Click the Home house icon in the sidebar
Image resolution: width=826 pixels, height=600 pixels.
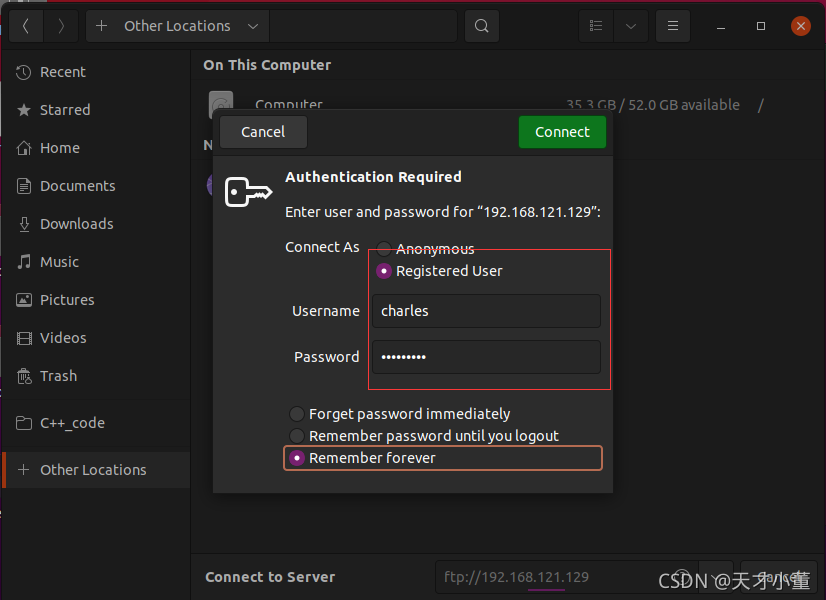tap(24, 148)
